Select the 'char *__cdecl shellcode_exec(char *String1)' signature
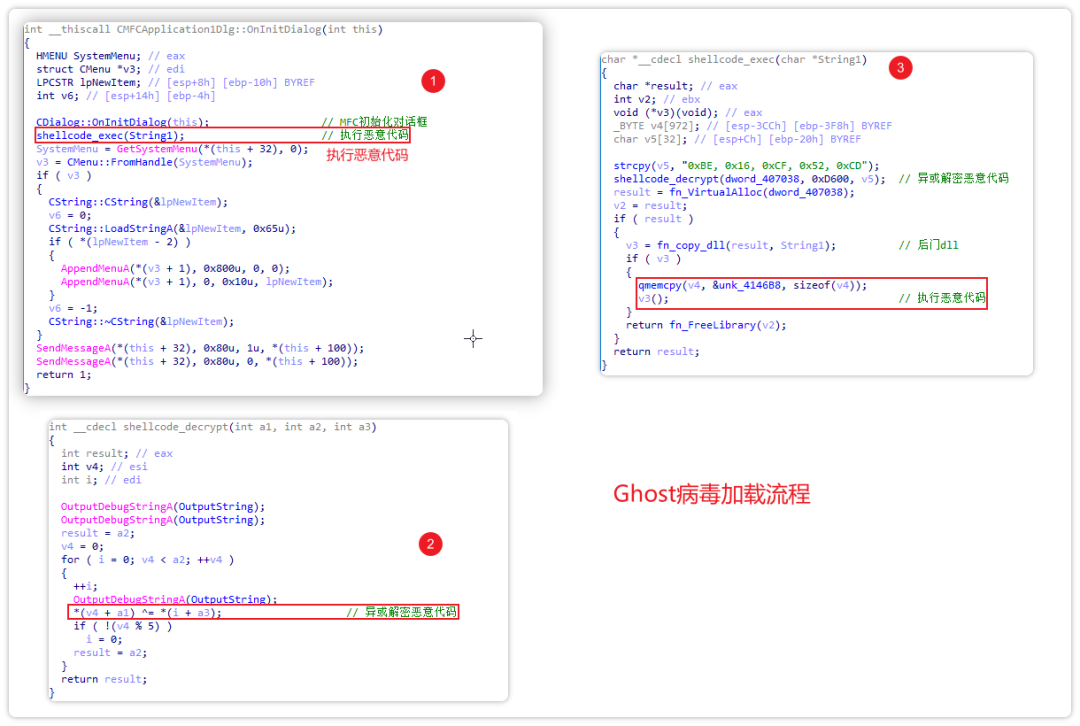 pos(734,60)
